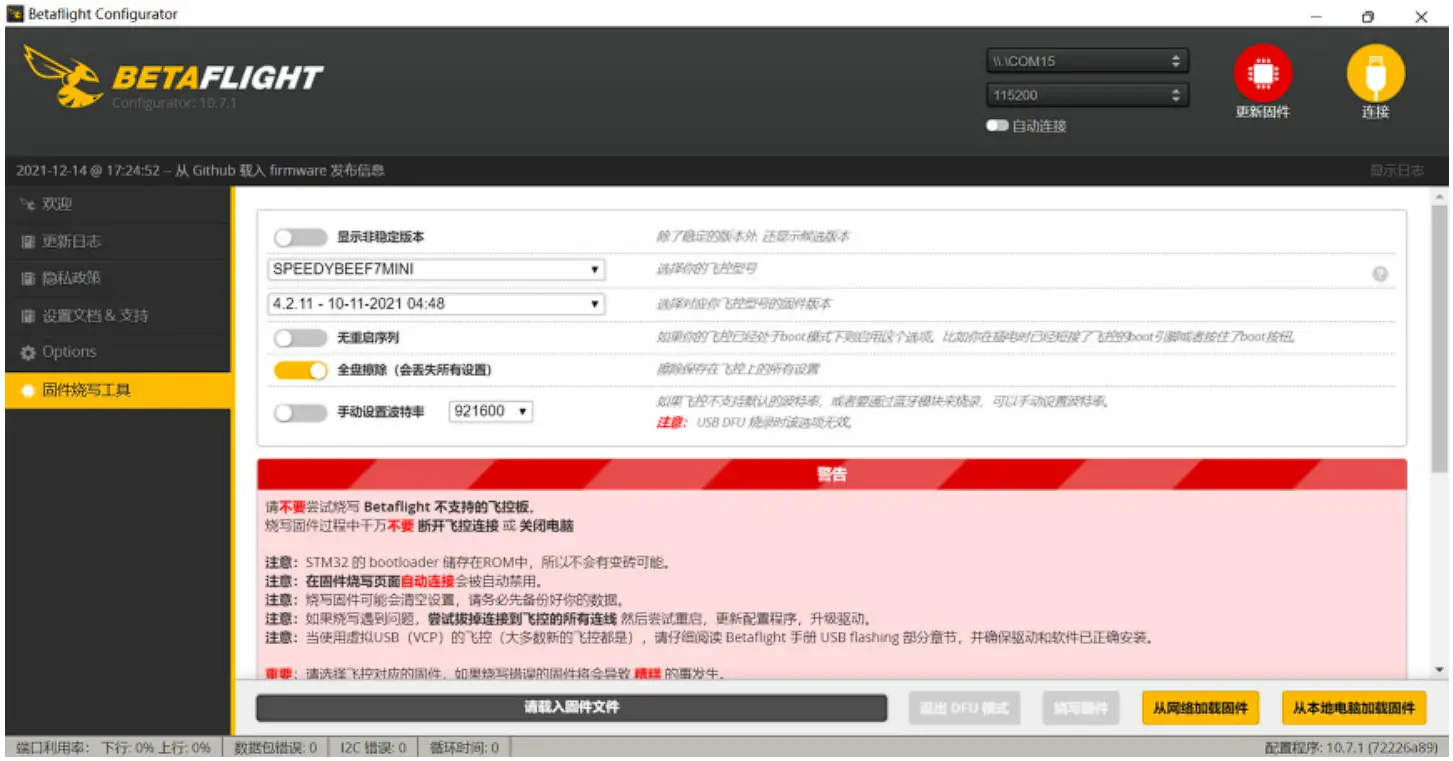Click the 隐私政策 sidebar icon
1453x761 pixels.
pyautogui.click(x=27, y=278)
